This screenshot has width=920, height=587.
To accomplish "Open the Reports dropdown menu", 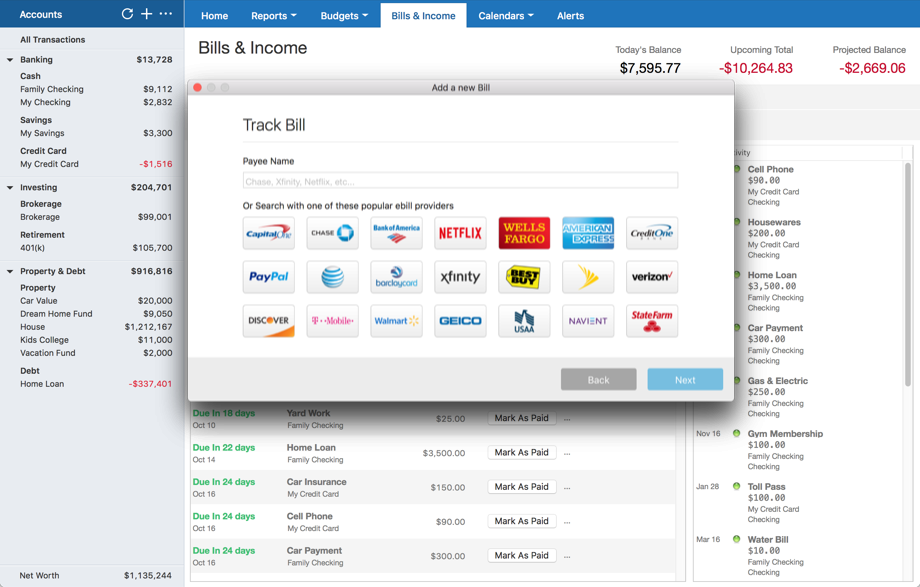I will pyautogui.click(x=273, y=16).
